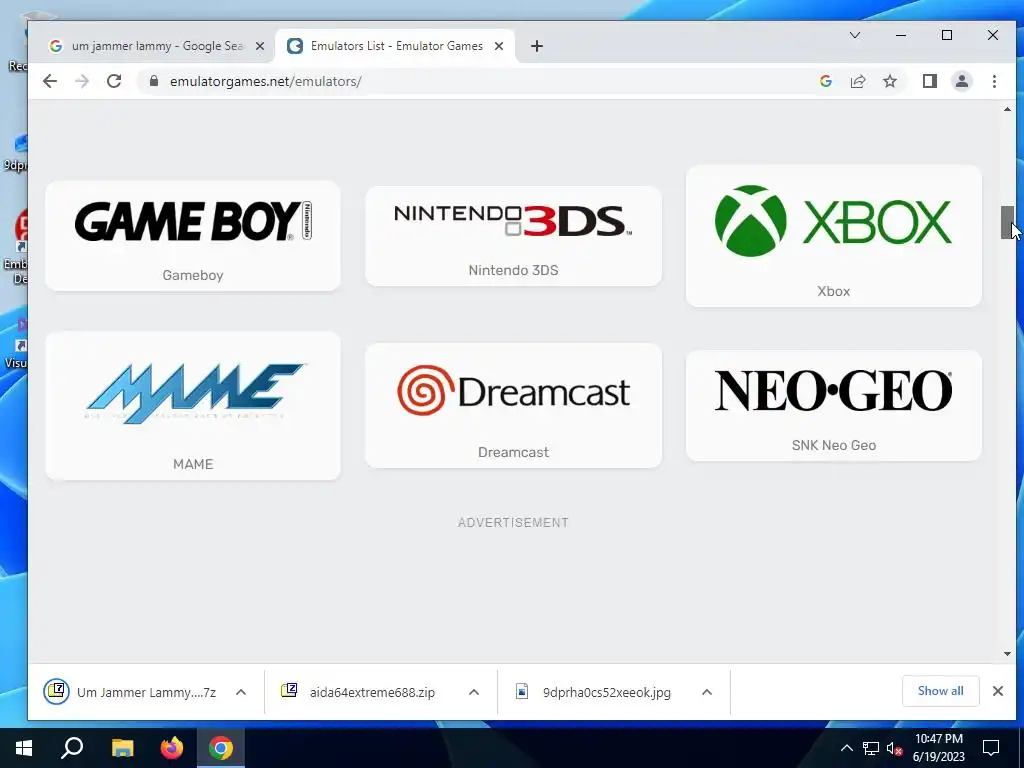This screenshot has width=1024, height=768.
Task: Click the Chrome taskbar icon
Action: coord(221,748)
